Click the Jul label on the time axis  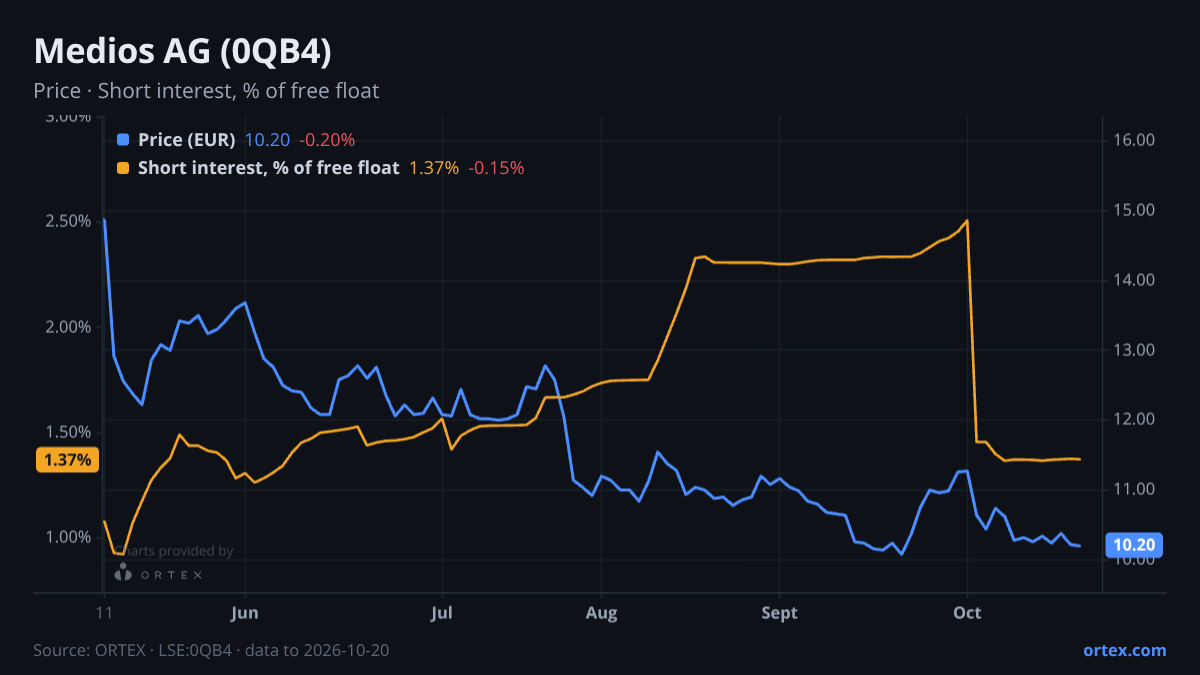coord(441,613)
